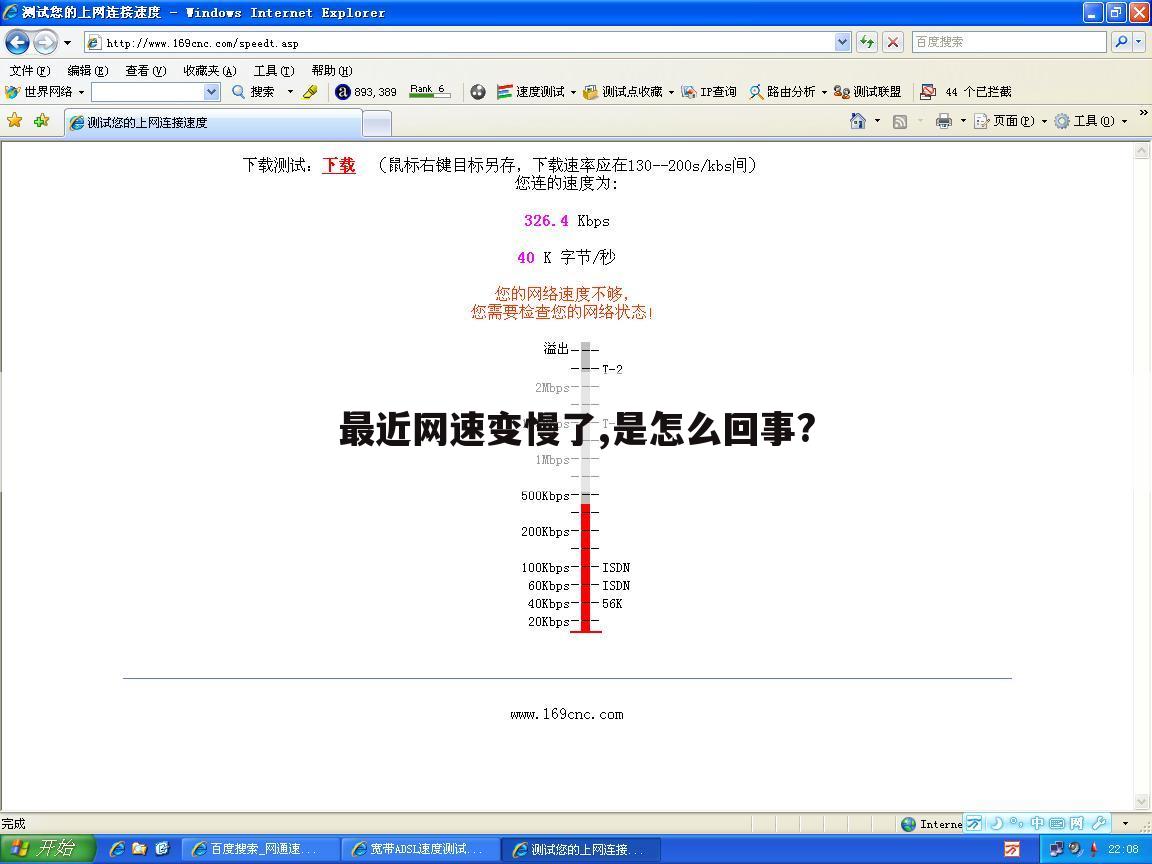The height and width of the screenshot is (864, 1152).
Task: Open the 工具(T) menu in menu bar
Action: click(273, 71)
